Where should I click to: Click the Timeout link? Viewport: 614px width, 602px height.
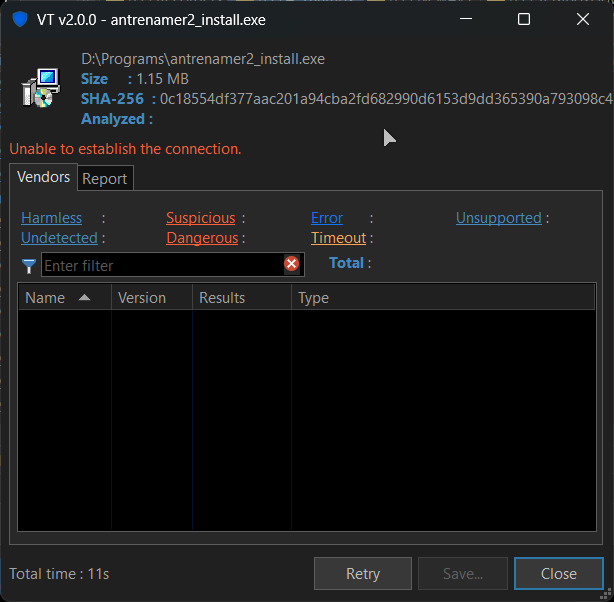pyautogui.click(x=339, y=238)
